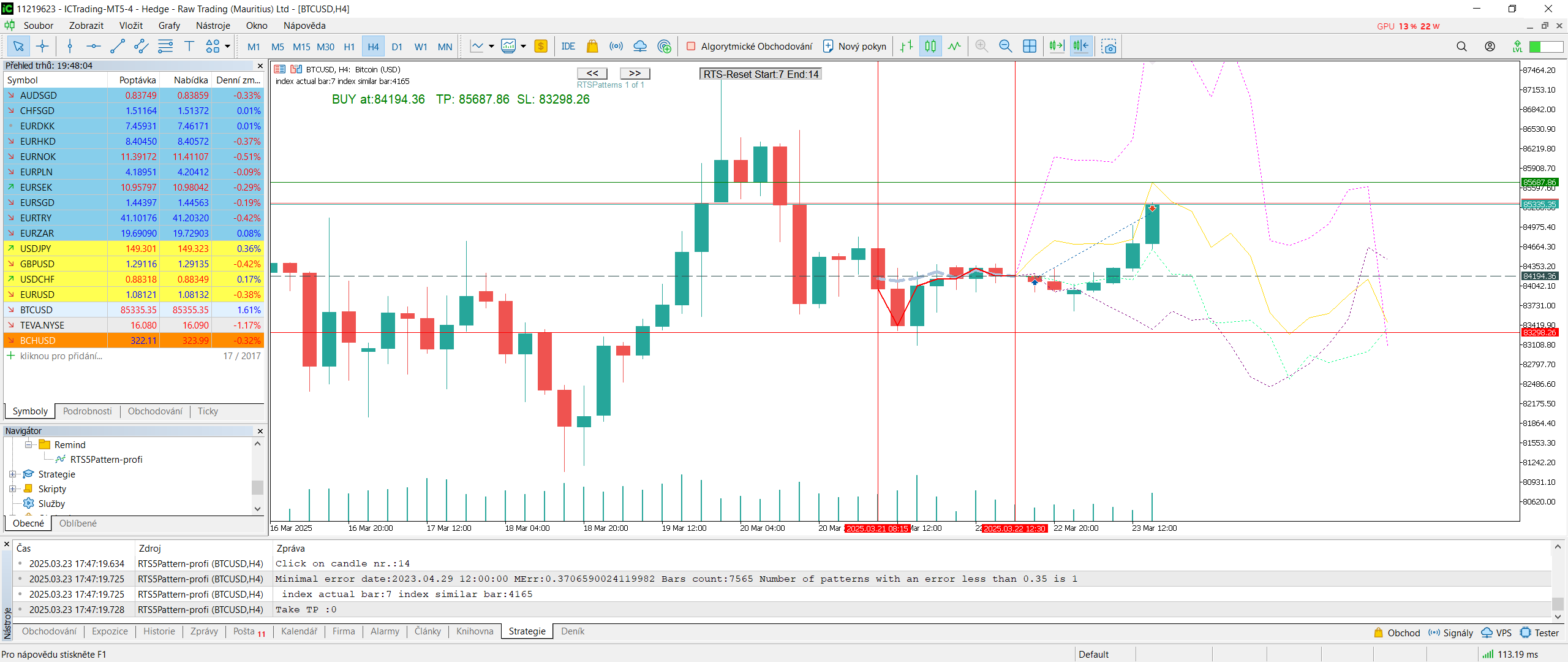Collapse the Remind folder in Navigator
Viewport: 1568px width, 662px height.
[28, 444]
